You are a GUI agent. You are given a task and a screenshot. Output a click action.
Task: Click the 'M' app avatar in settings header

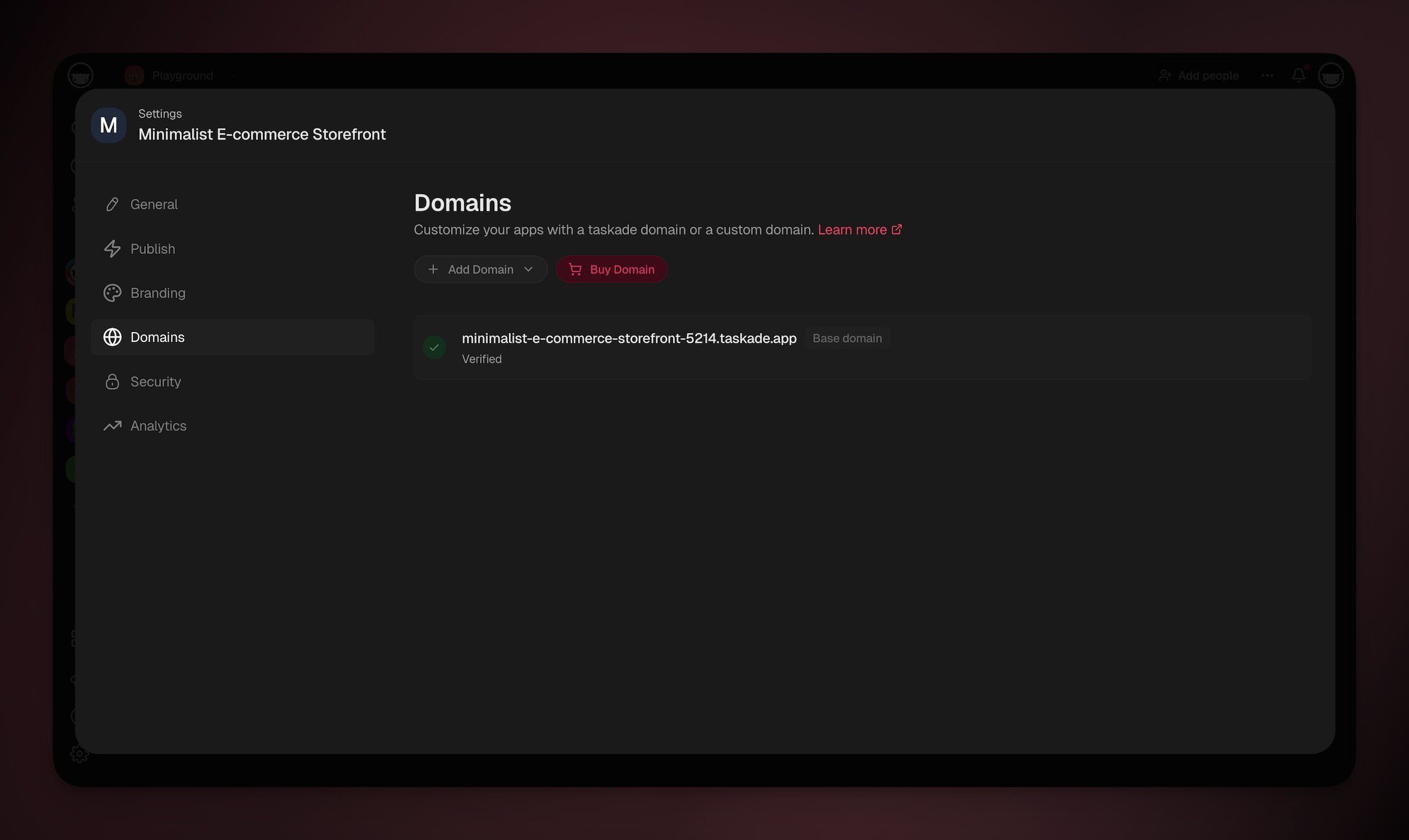108,125
